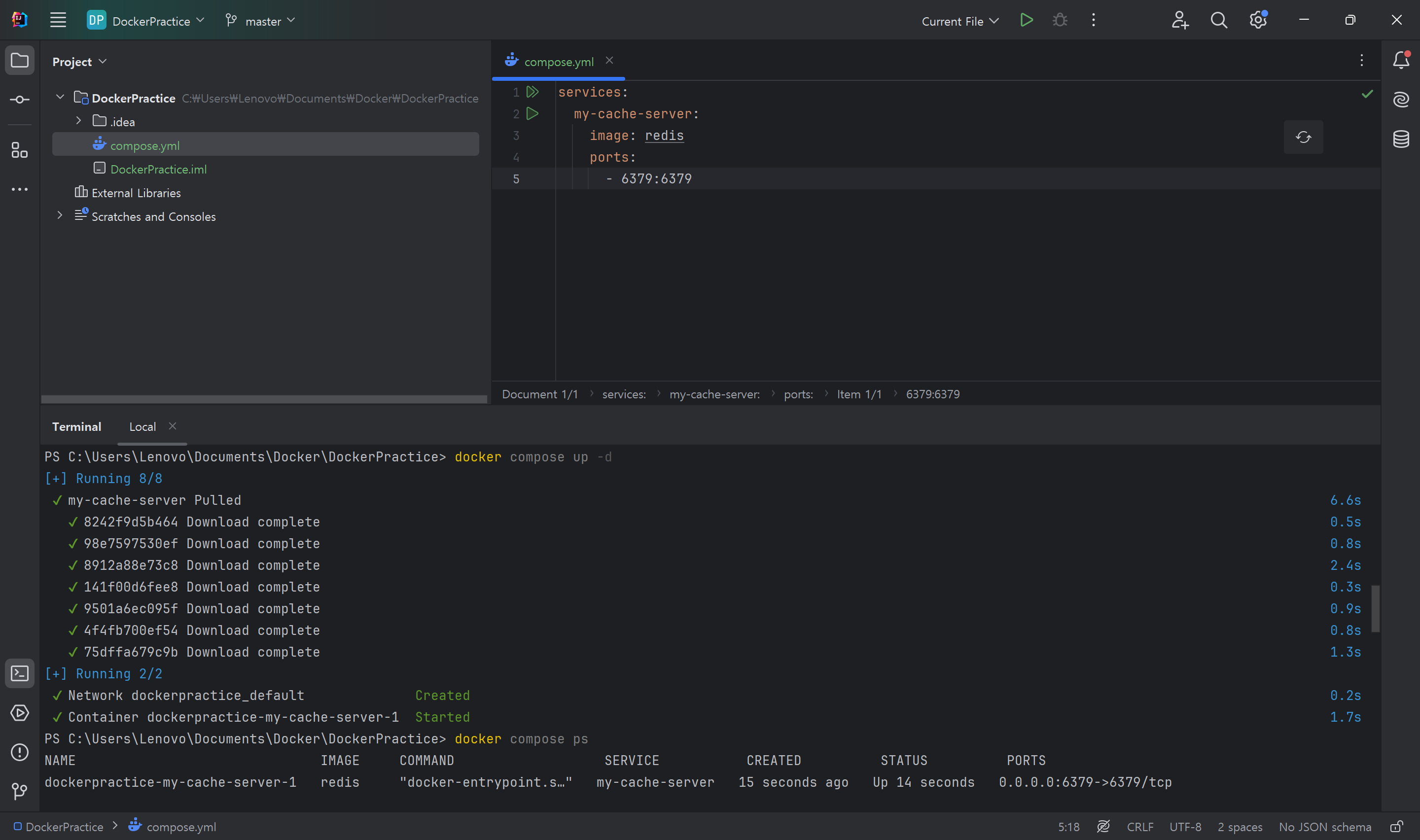Toggle the code inspections status bar icon
Image resolution: width=1420 pixels, height=840 pixels.
1103,826
